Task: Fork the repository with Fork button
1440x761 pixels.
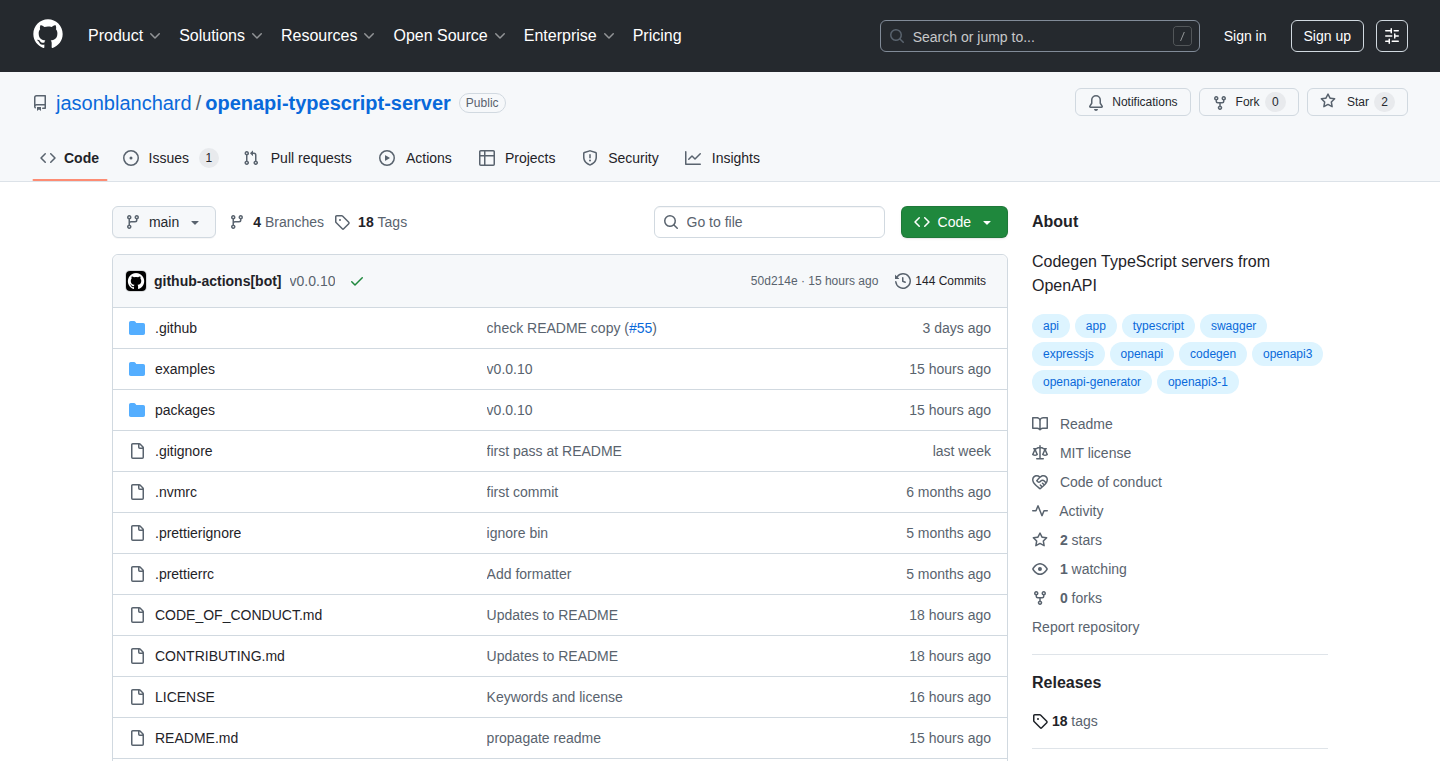Action: pyautogui.click(x=1249, y=102)
